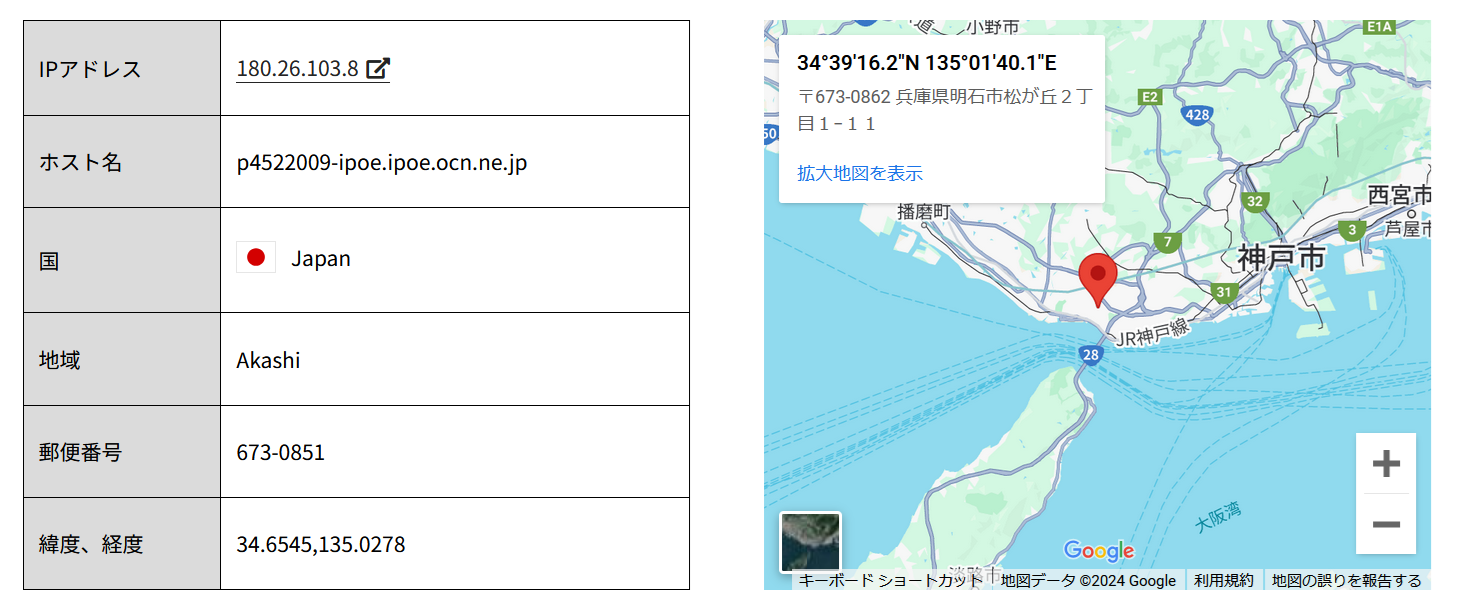This screenshot has width=1458, height=601.
Task: Click E2 expressway marker on map
Action: 1150,97
